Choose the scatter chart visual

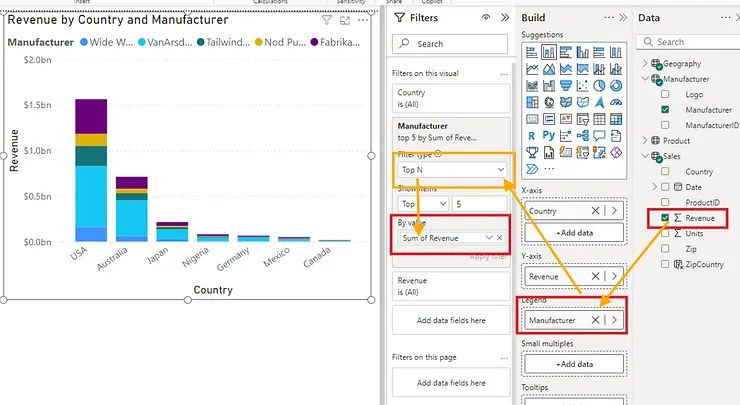(582, 85)
